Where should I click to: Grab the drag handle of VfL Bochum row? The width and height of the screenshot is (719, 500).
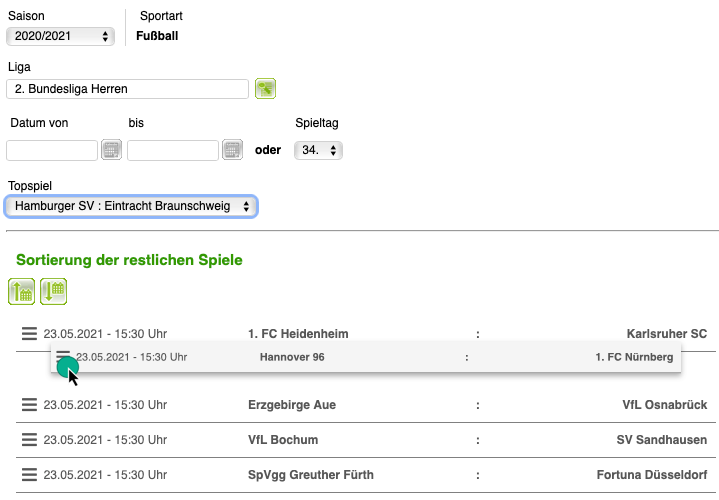(29, 439)
